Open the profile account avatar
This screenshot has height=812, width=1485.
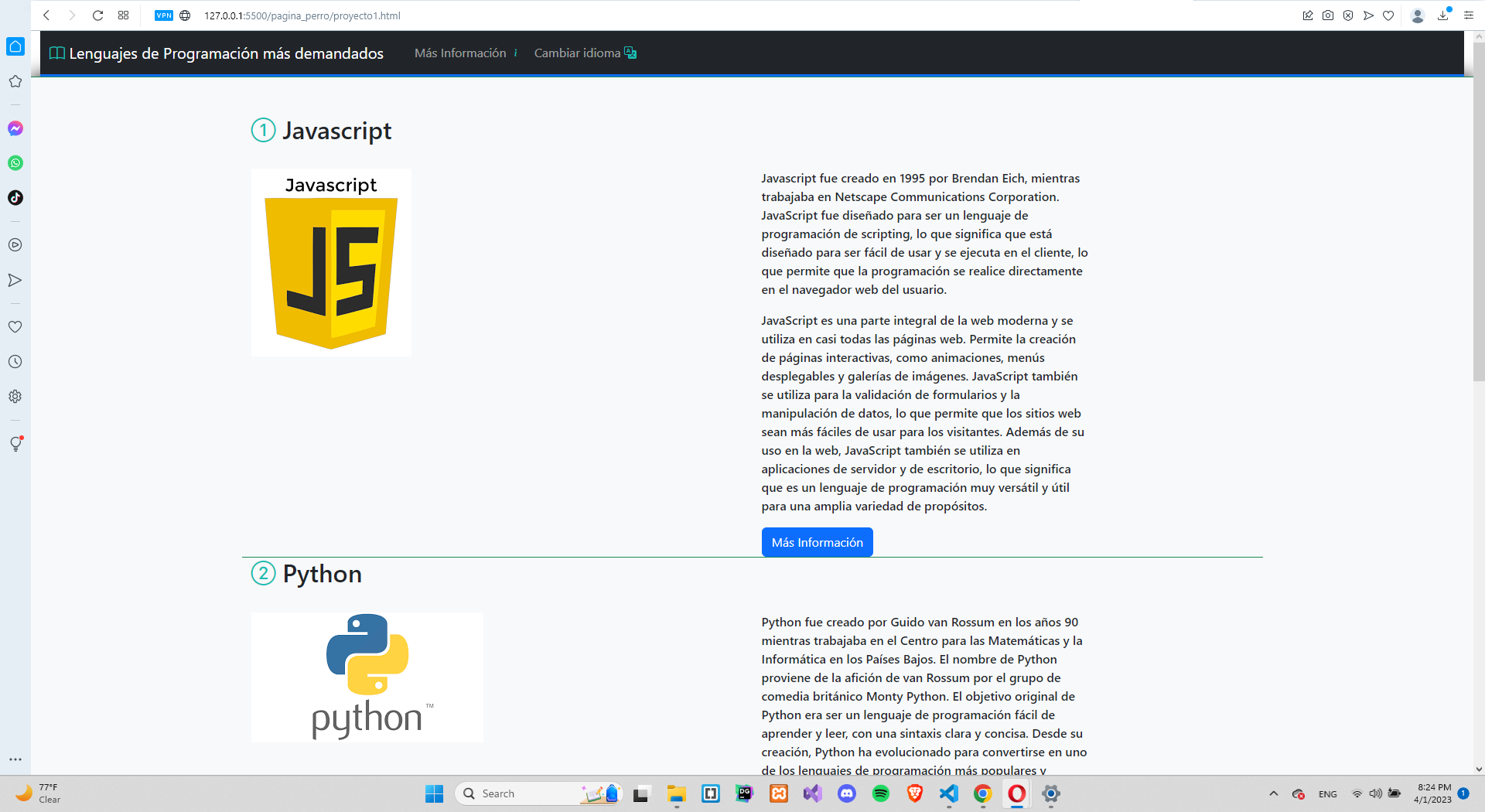click(x=1418, y=15)
